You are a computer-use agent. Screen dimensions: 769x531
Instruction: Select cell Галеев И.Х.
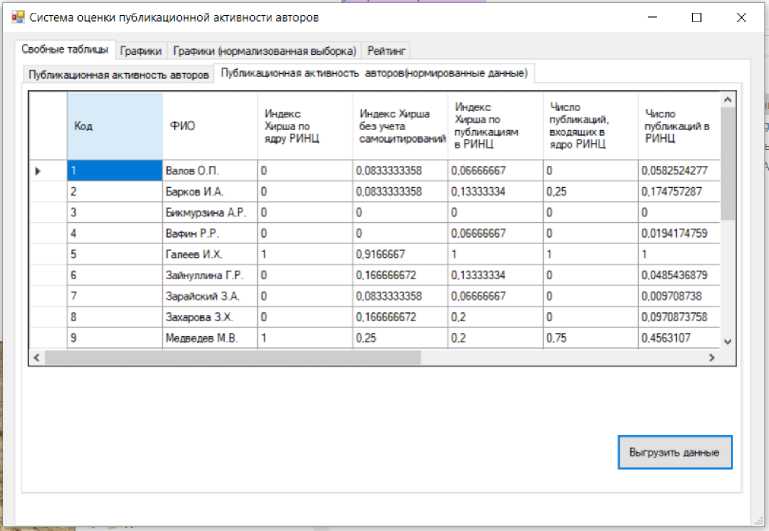click(210, 254)
